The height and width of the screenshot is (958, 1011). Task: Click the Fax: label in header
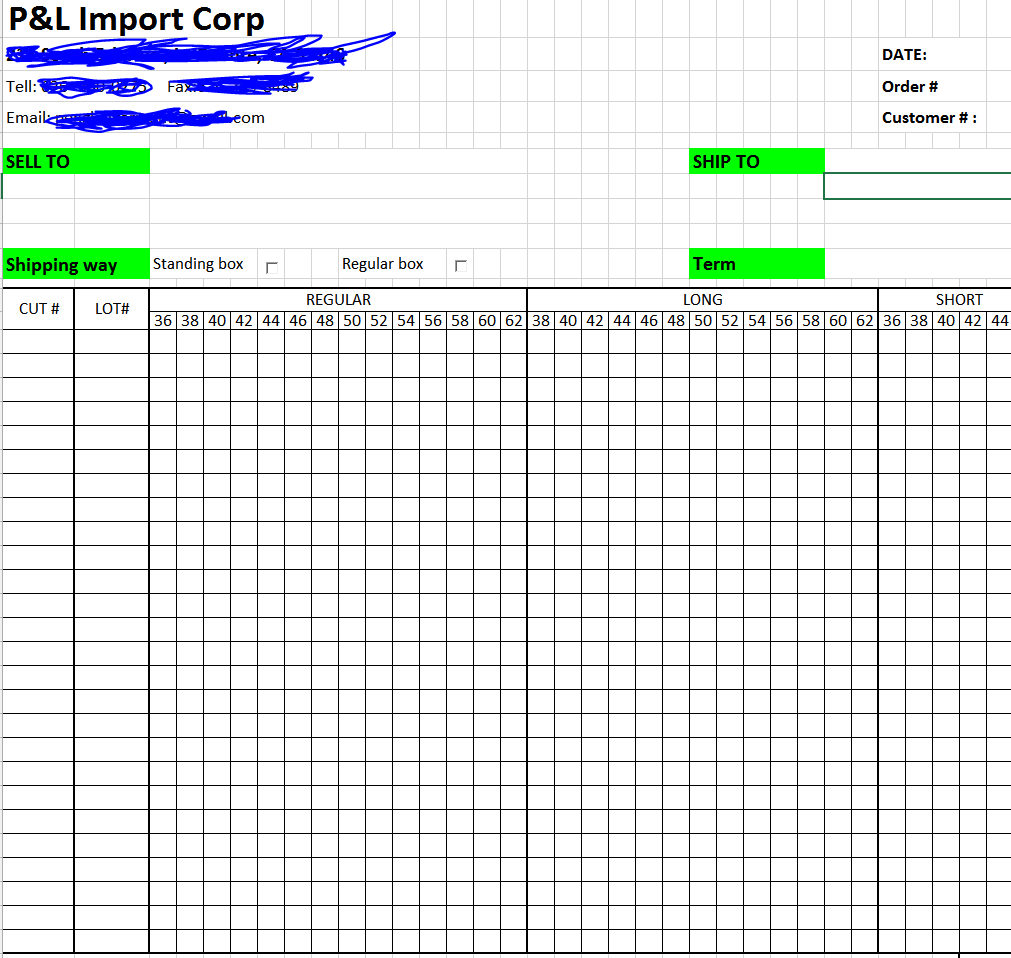(181, 86)
